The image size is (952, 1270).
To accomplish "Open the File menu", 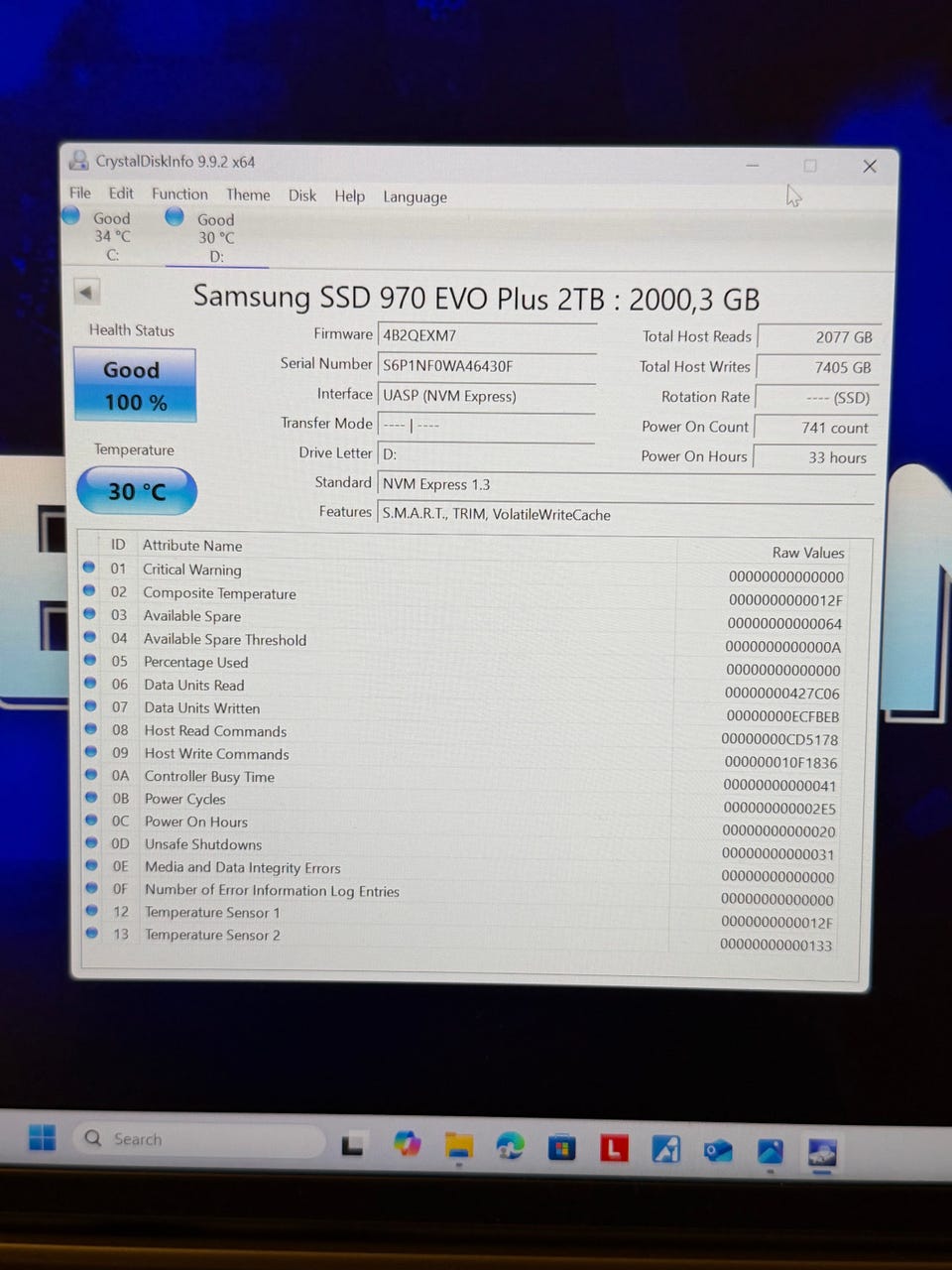I will click(x=80, y=192).
